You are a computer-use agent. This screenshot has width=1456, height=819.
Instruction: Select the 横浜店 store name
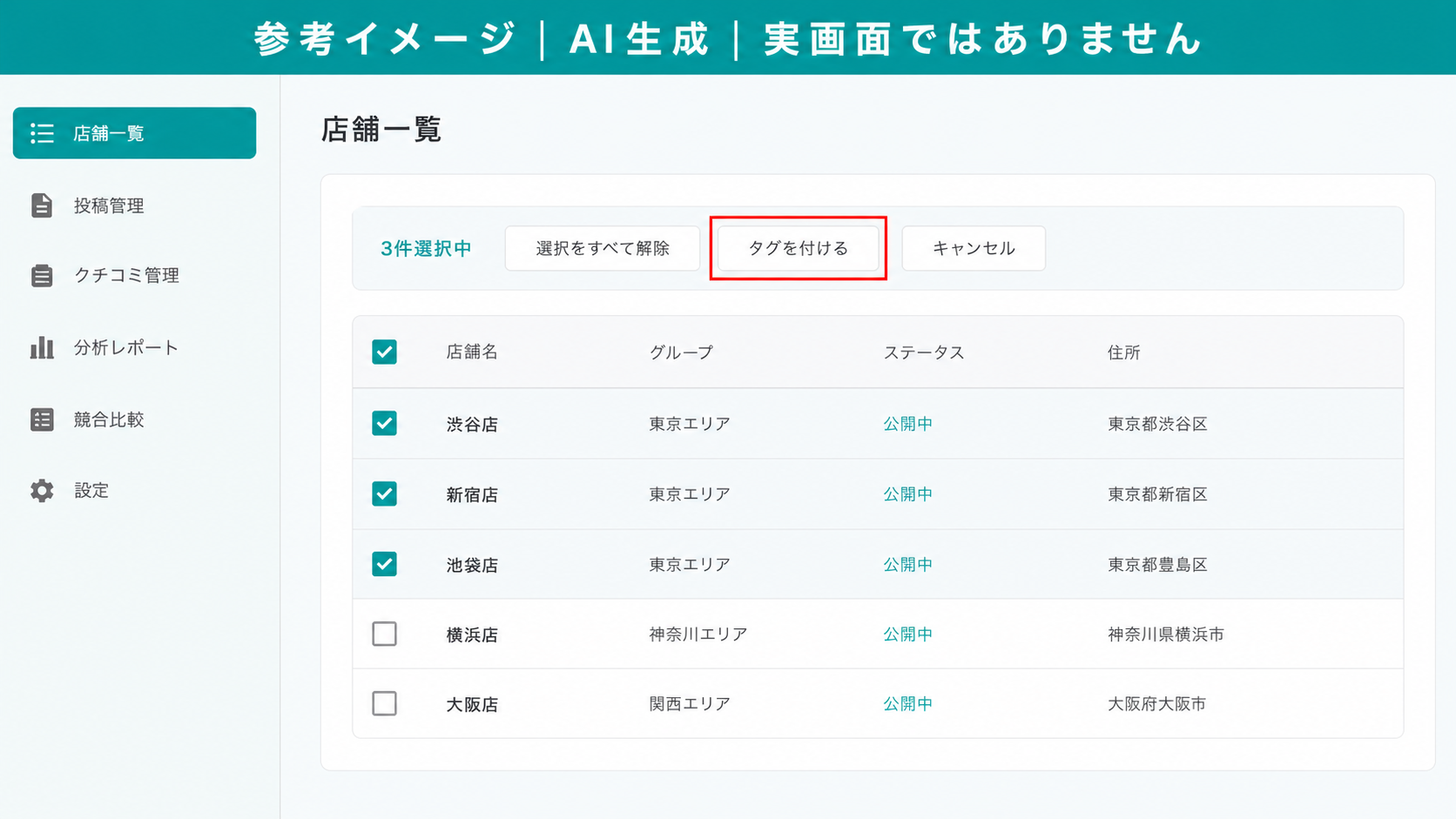click(x=472, y=634)
